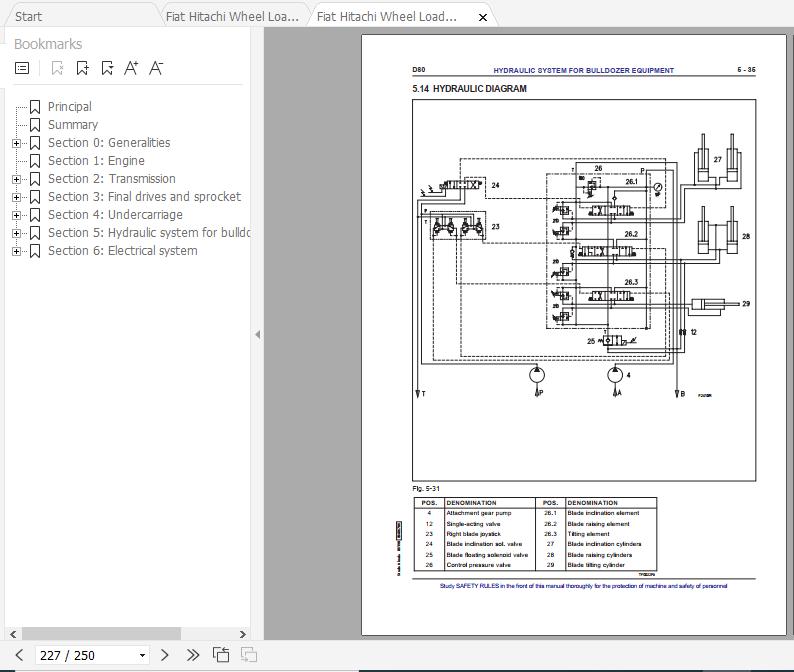Collapse the bookmarks panel using splitter arrow

pyautogui.click(x=257, y=334)
